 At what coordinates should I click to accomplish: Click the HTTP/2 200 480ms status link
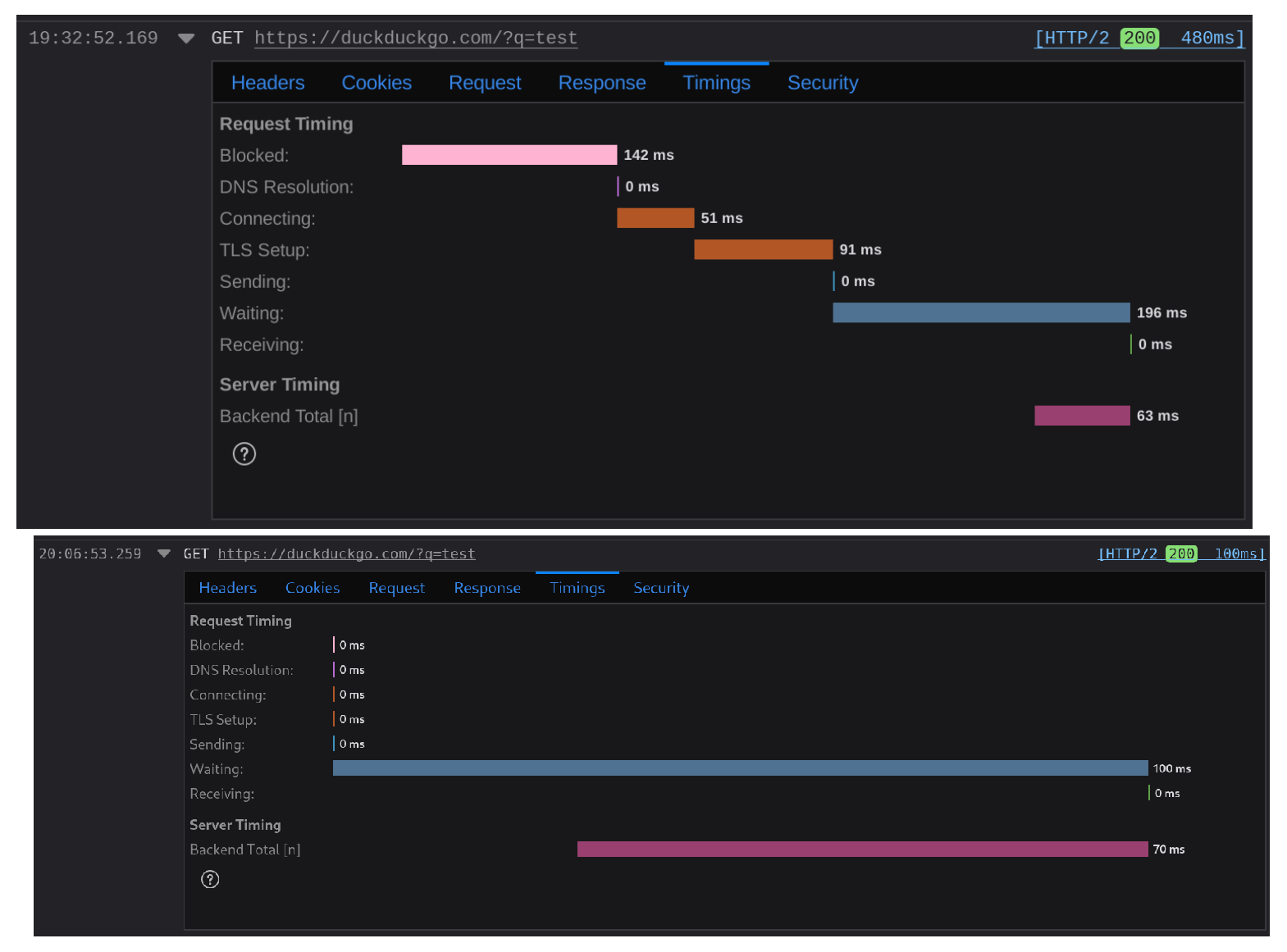(x=1139, y=39)
